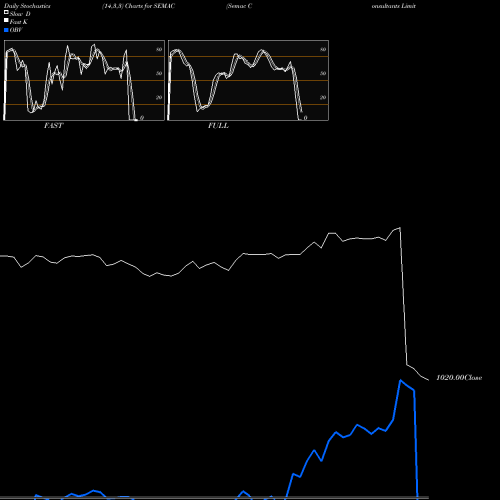The image size is (500, 500).
Task: Click the Slow D legend swatch
Action: [x=6, y=12]
